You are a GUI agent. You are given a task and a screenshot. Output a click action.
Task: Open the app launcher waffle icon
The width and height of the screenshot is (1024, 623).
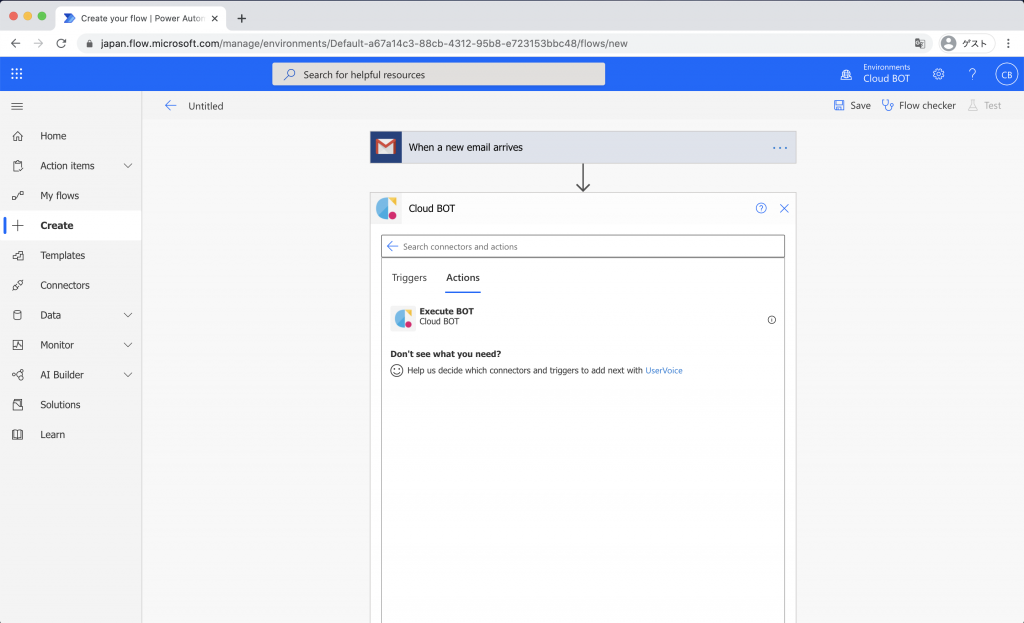tap(17, 74)
